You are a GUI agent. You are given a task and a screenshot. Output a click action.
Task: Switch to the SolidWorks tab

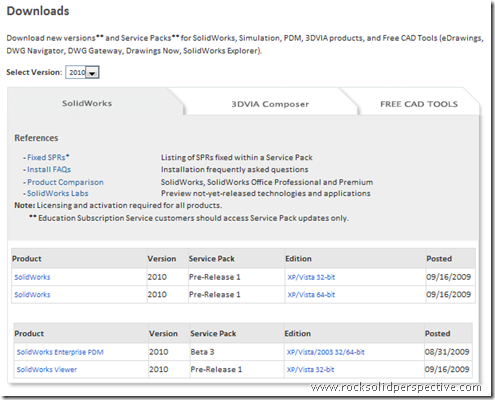87,103
